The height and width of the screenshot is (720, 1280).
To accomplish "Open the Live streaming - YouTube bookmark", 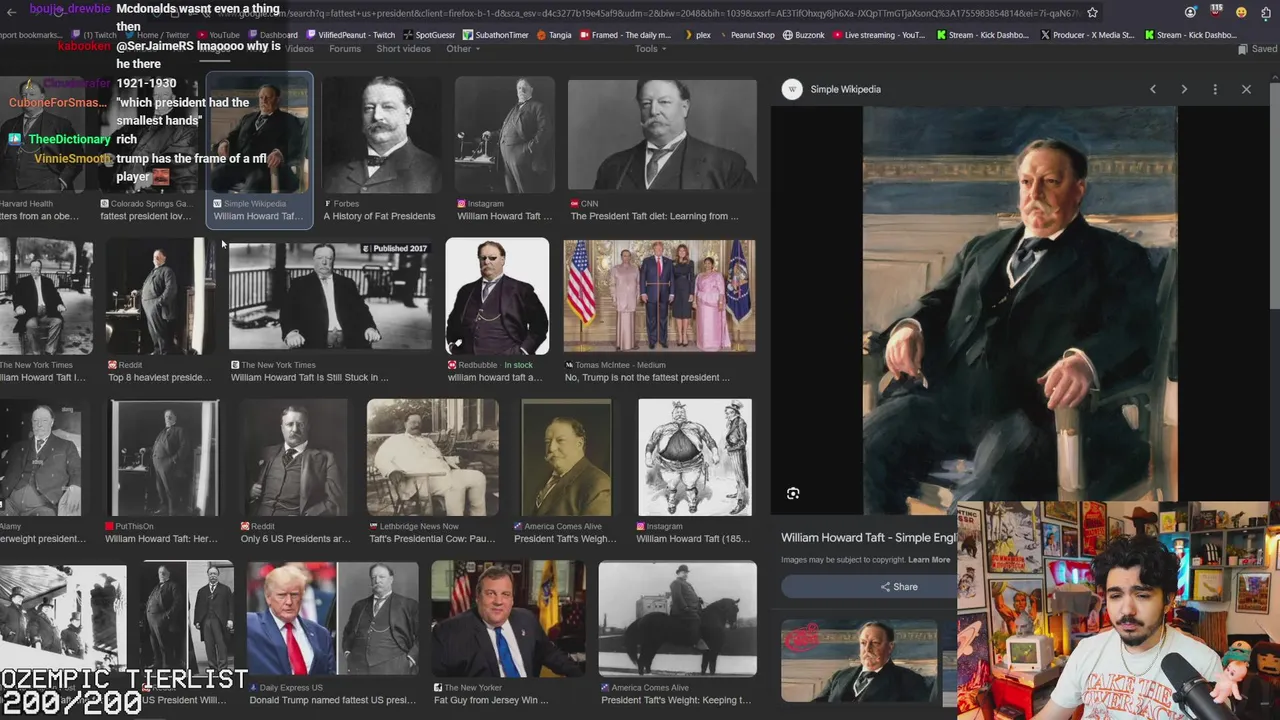I will (879, 35).
